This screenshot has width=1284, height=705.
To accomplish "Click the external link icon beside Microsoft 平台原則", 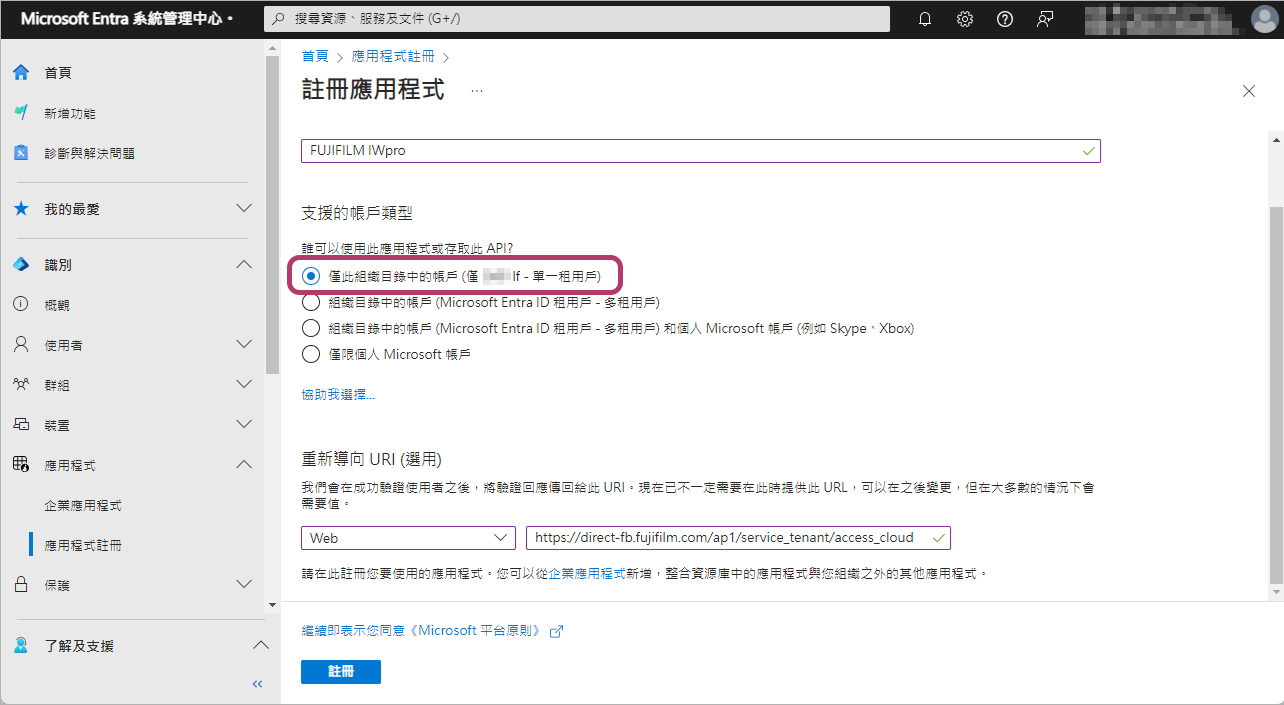I will click(x=557, y=631).
